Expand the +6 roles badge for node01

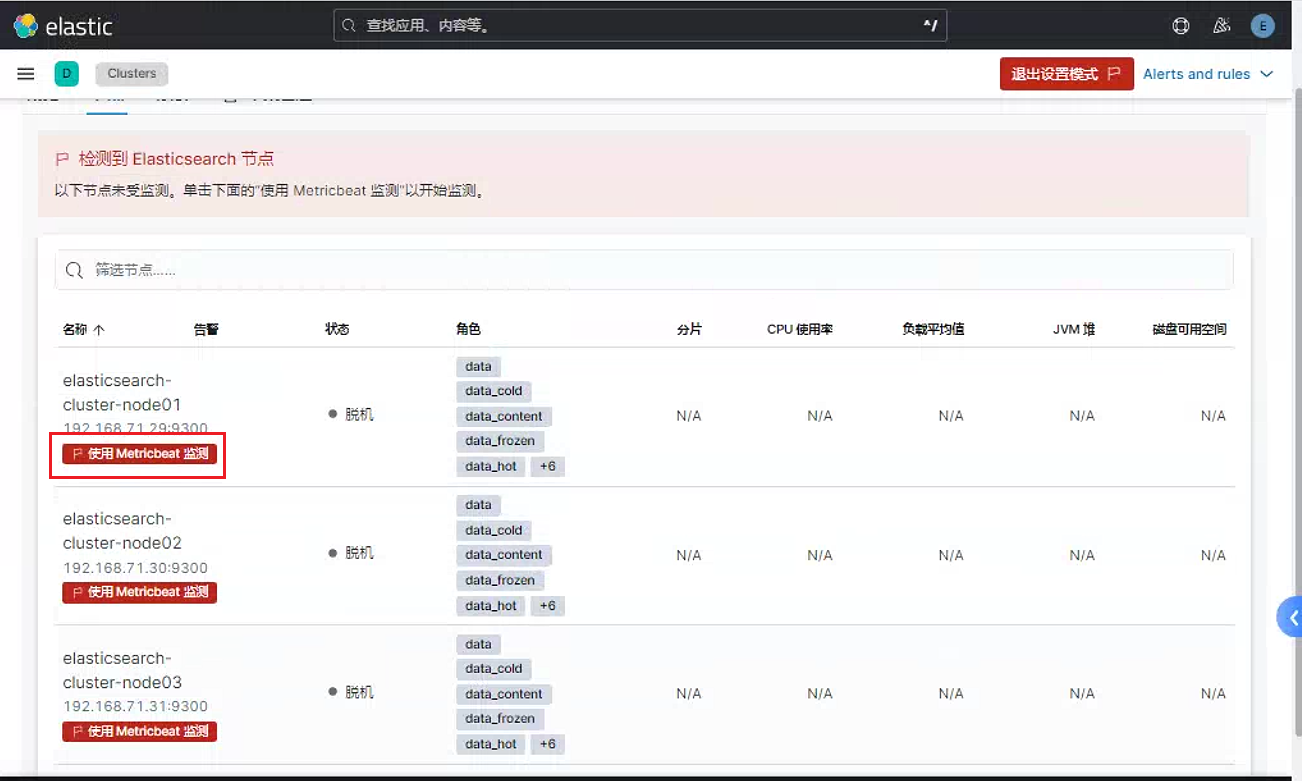click(548, 466)
